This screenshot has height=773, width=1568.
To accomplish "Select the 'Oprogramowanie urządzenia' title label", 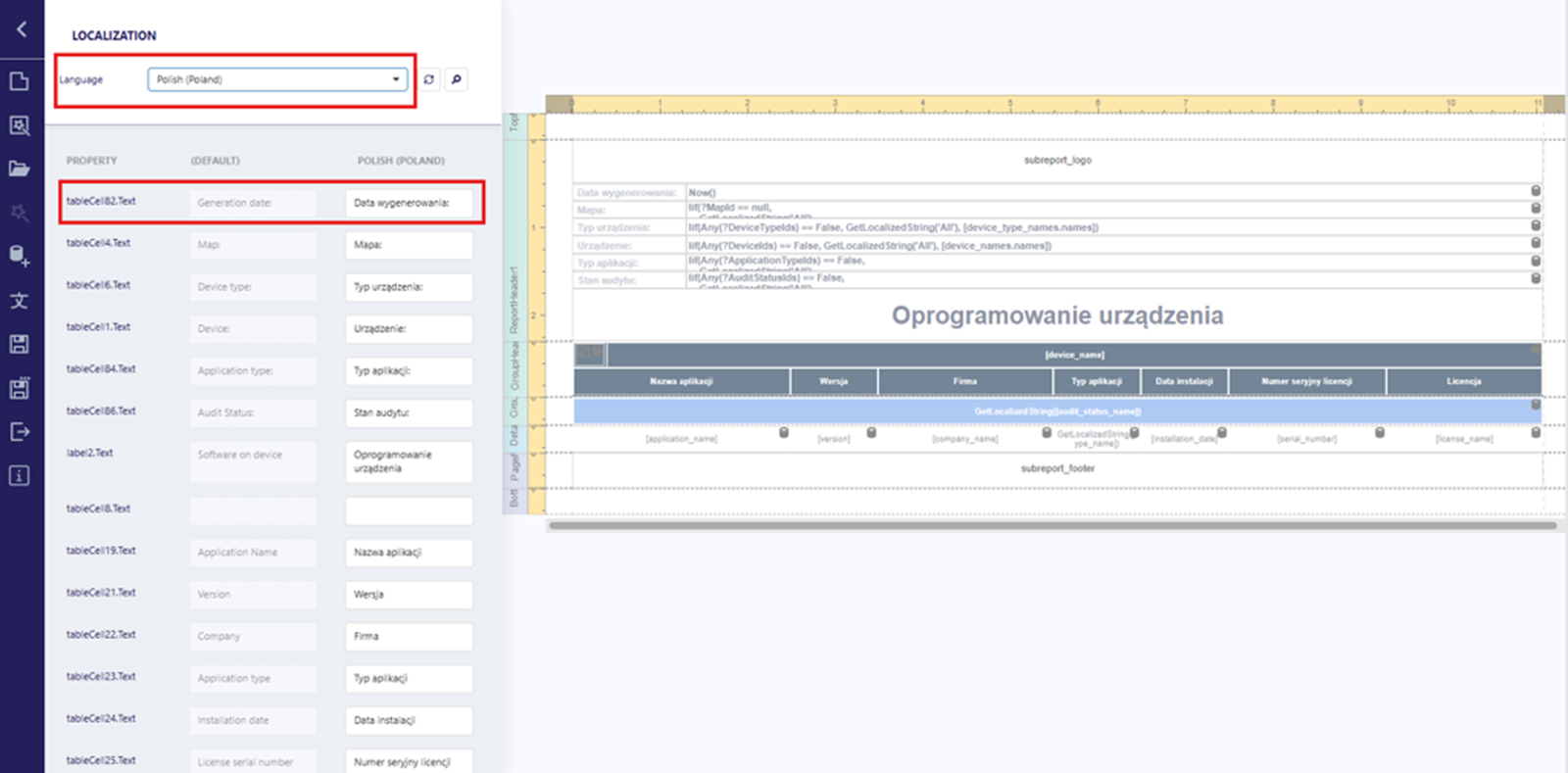I will point(1056,315).
